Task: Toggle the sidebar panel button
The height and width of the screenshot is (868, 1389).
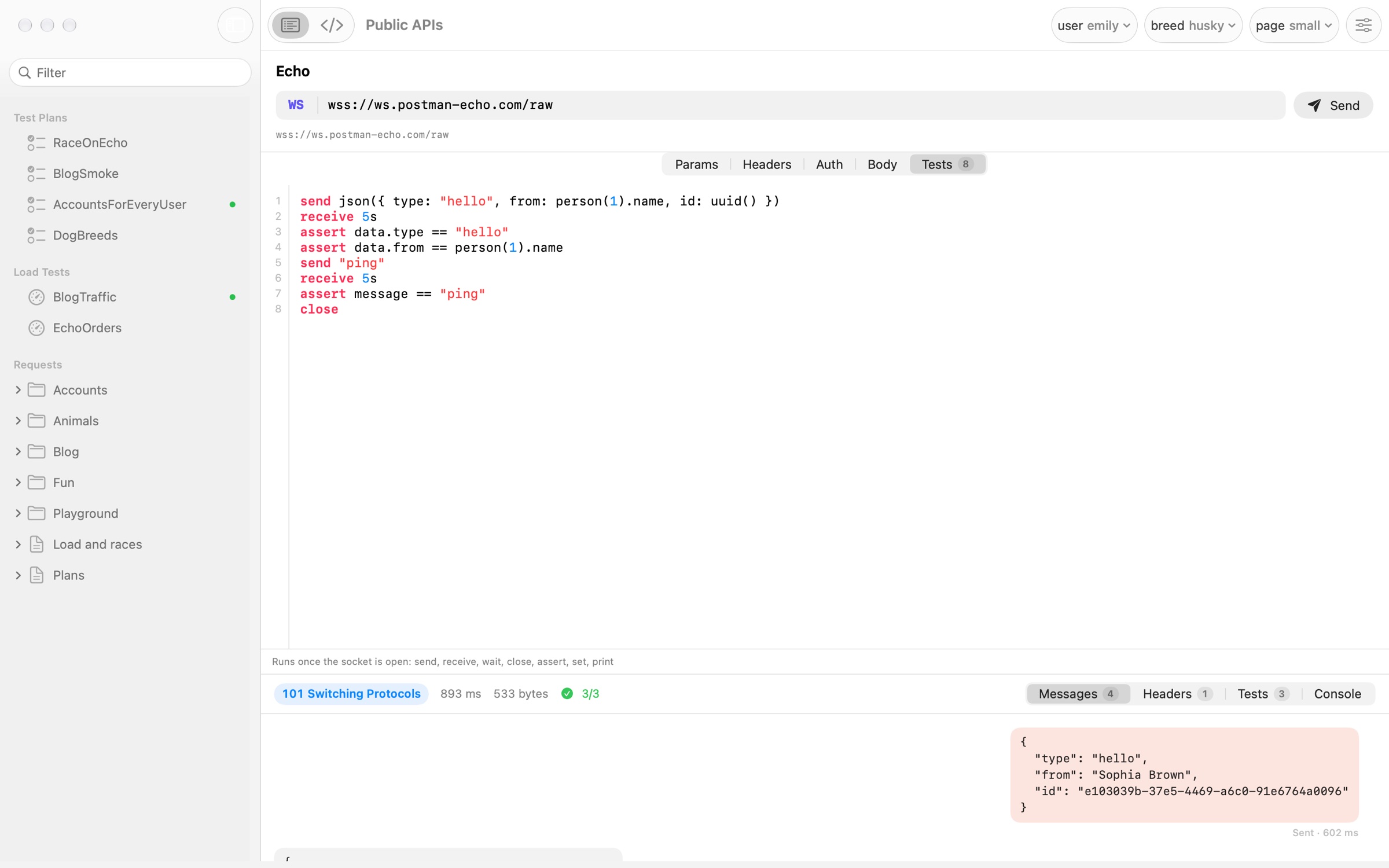Action: coord(235,25)
